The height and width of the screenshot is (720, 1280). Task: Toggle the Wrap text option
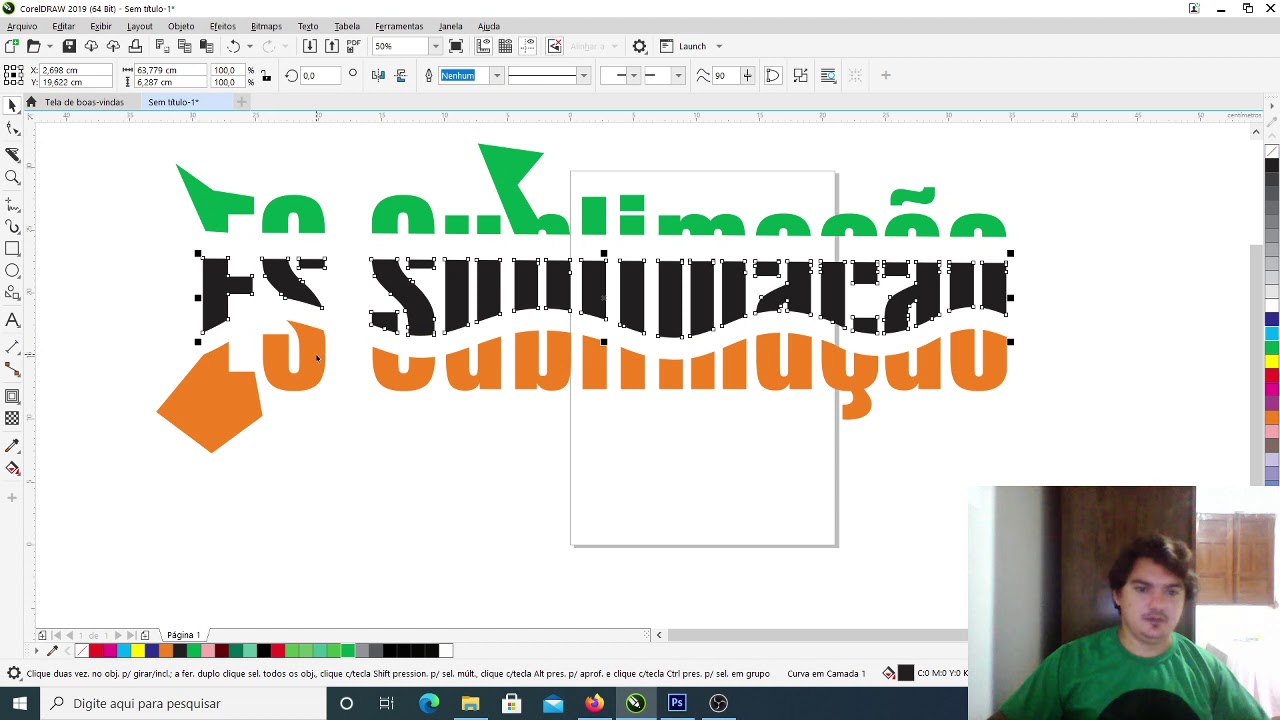pos(828,75)
